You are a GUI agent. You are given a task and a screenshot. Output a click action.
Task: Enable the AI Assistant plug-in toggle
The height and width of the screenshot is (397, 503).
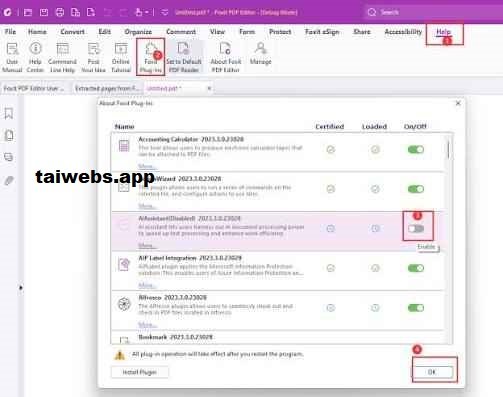(416, 229)
